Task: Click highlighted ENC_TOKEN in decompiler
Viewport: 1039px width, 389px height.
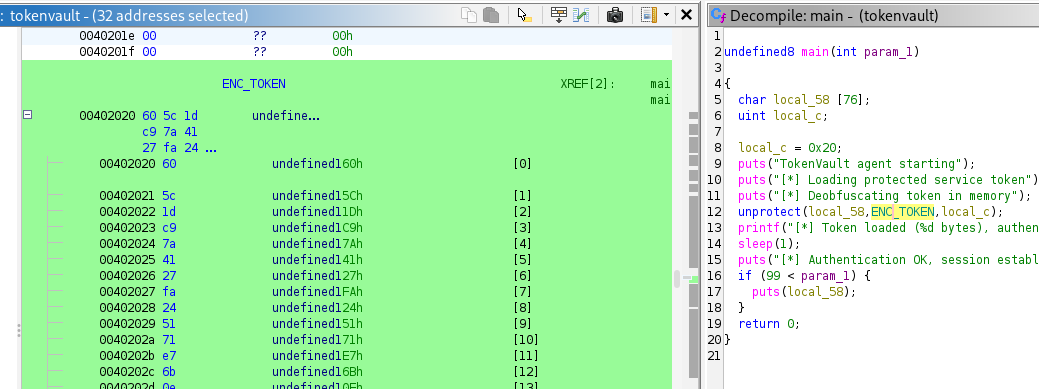Action: tap(902, 212)
